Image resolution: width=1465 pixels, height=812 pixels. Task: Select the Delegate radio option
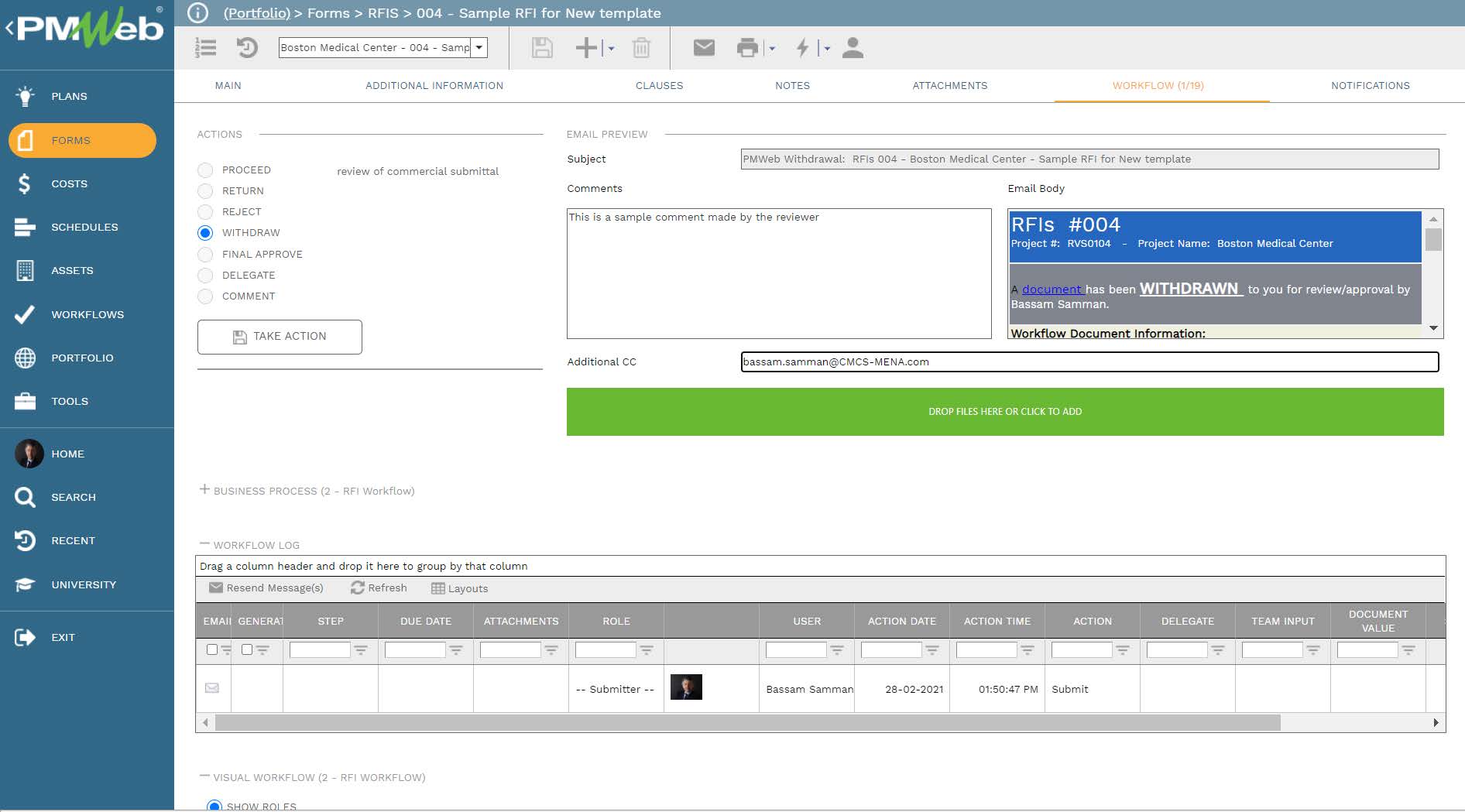pyautogui.click(x=205, y=276)
